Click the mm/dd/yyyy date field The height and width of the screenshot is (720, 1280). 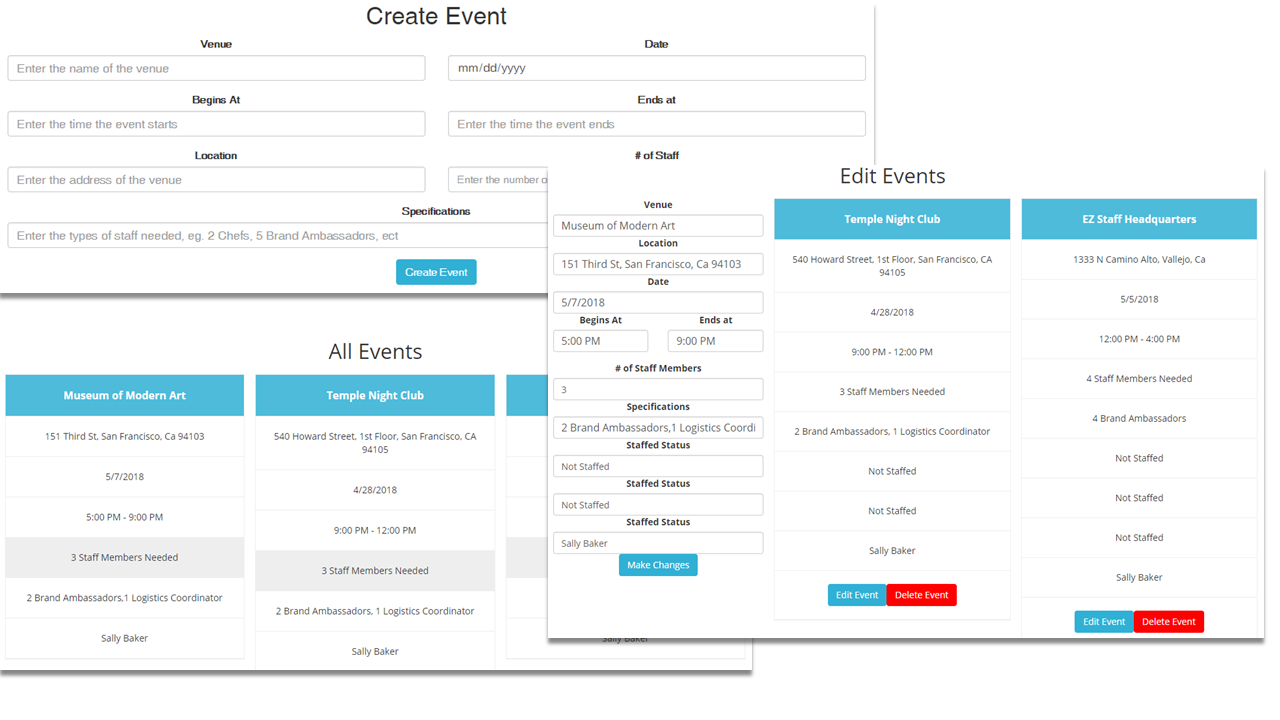coord(656,68)
